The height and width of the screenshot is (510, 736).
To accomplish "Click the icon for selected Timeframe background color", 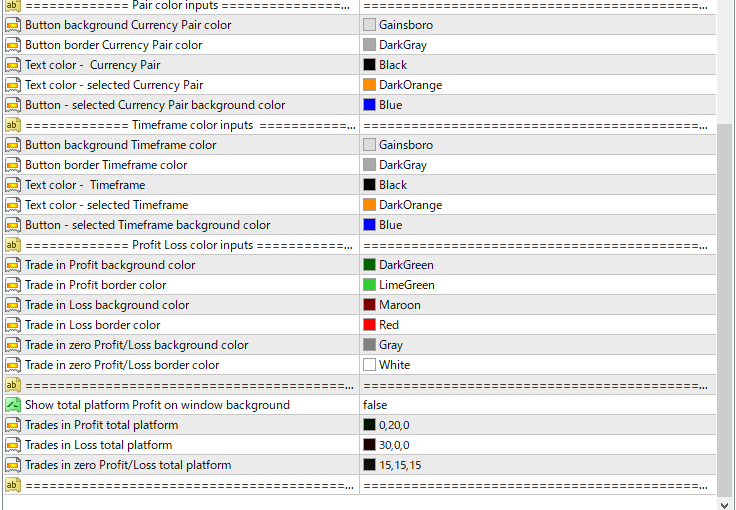I will [x=13, y=225].
